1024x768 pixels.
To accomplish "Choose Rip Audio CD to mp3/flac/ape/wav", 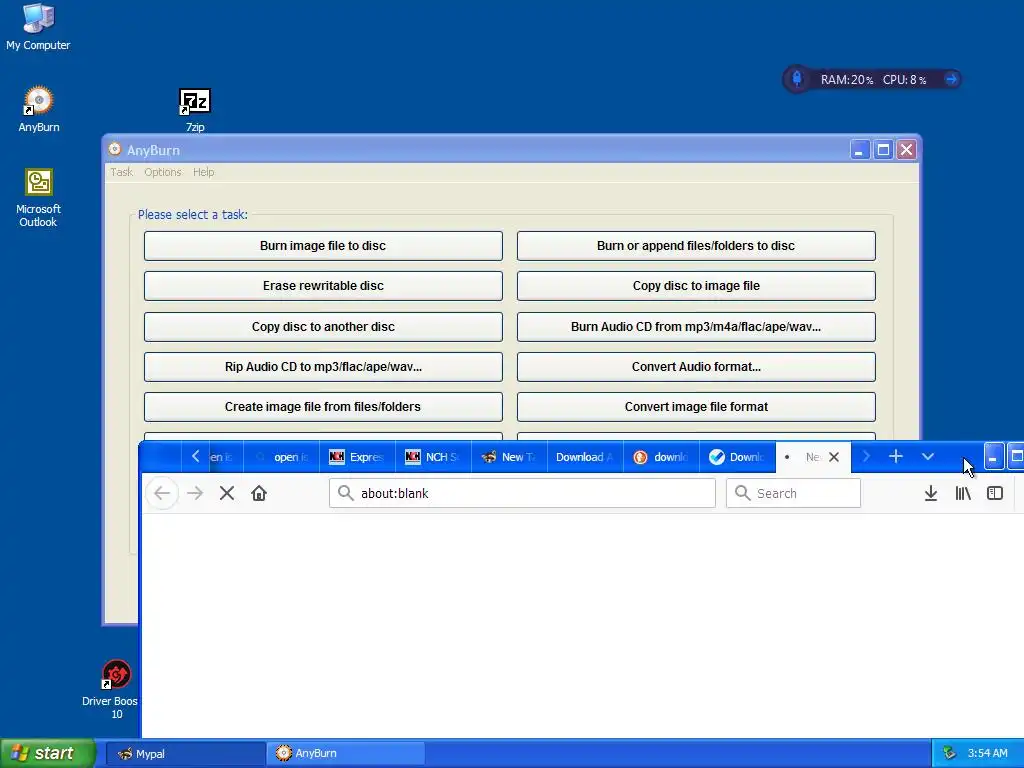I will (x=323, y=366).
